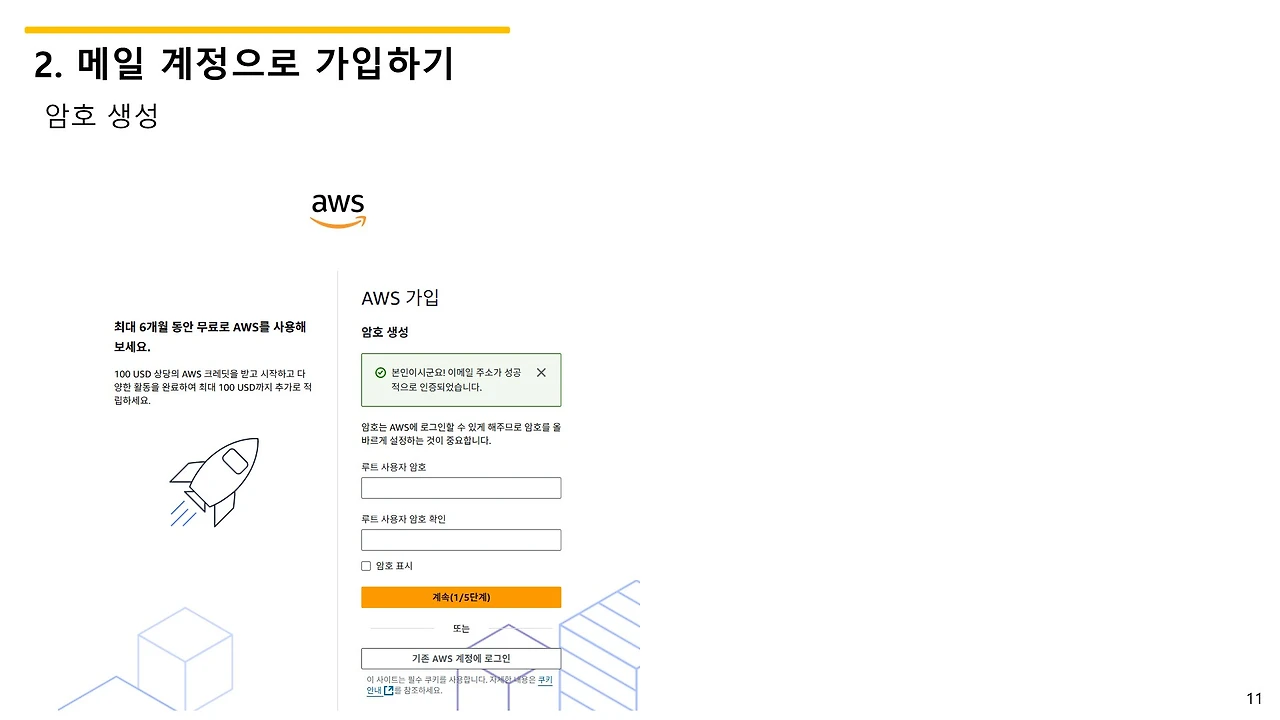This screenshot has height=720, width=1280.
Task: Click the 또는 divider line
Action: (x=461, y=628)
